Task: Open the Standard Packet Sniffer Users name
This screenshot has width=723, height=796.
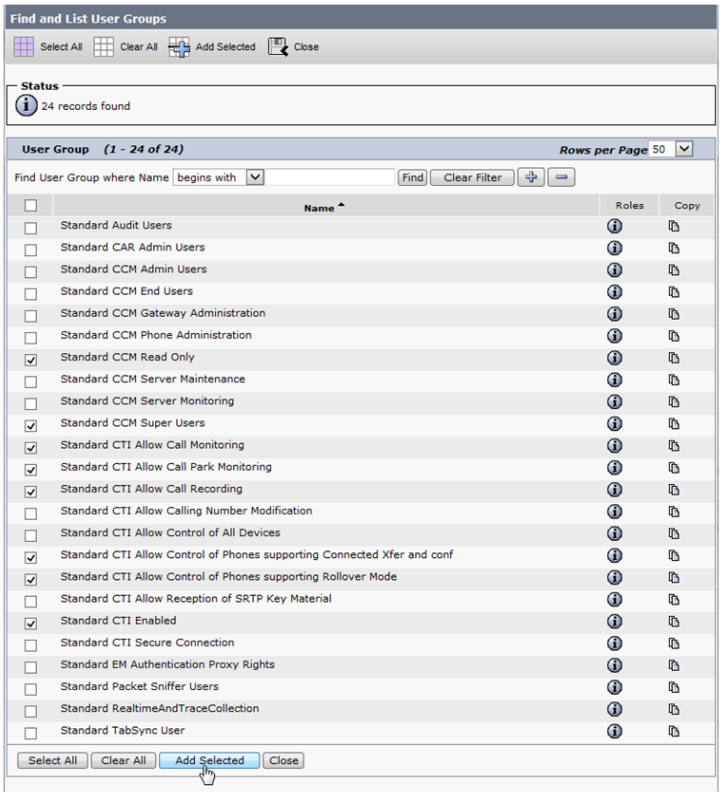Action: coord(140,686)
